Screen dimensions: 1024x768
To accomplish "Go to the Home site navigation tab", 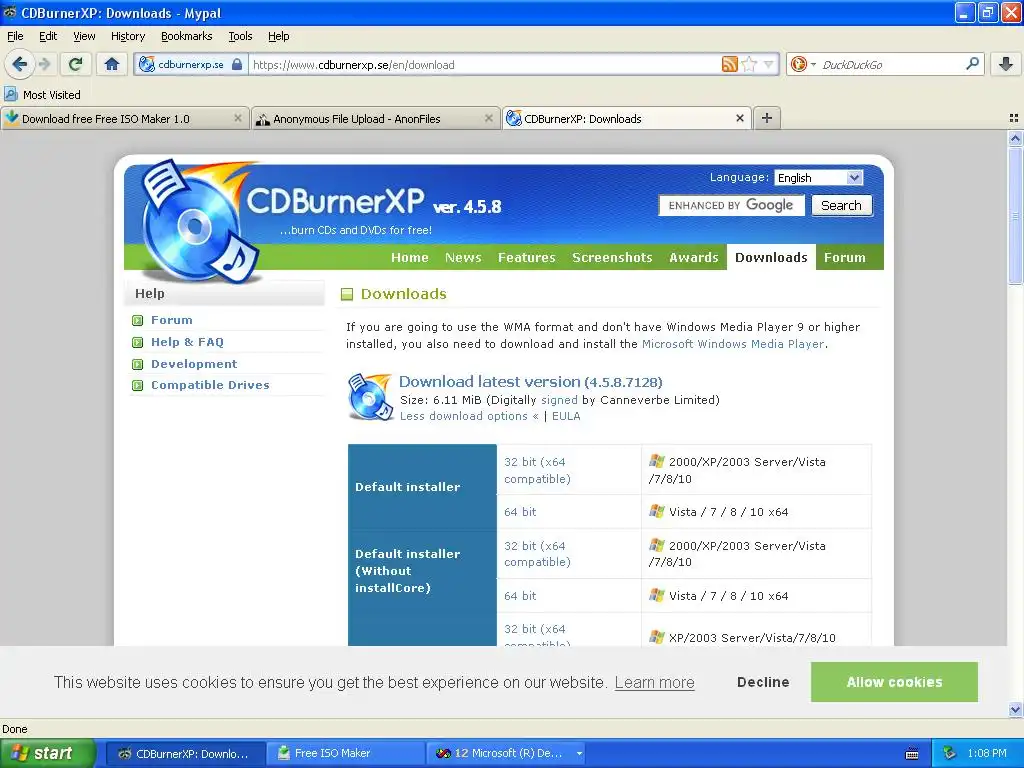I will 409,257.
